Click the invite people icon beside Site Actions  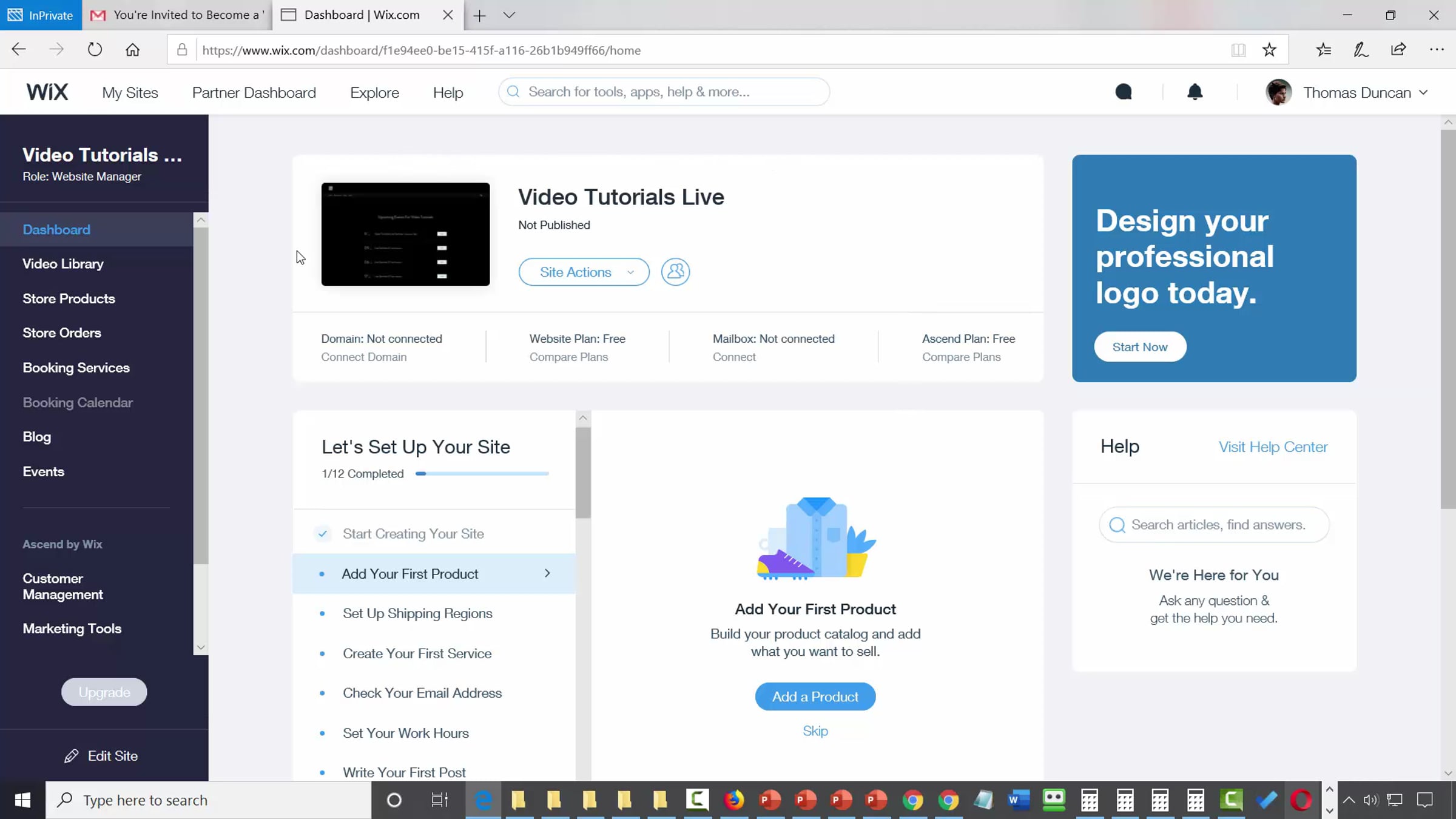[675, 272]
